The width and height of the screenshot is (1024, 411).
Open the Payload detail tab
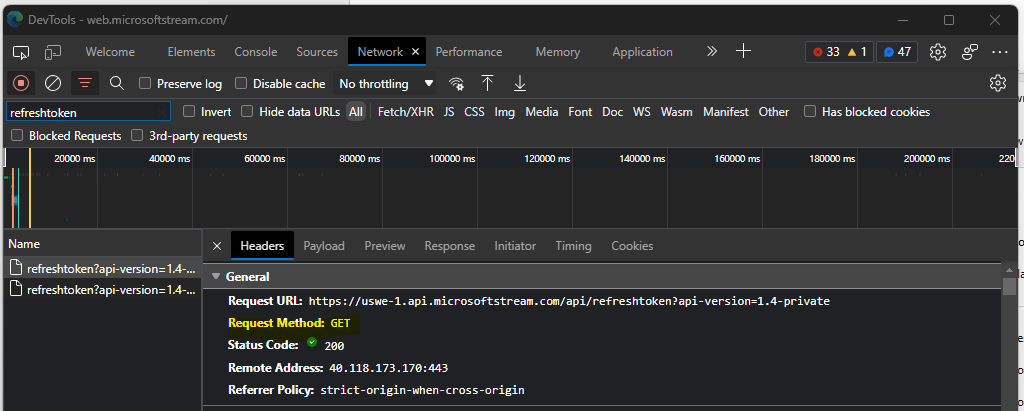[x=324, y=246]
